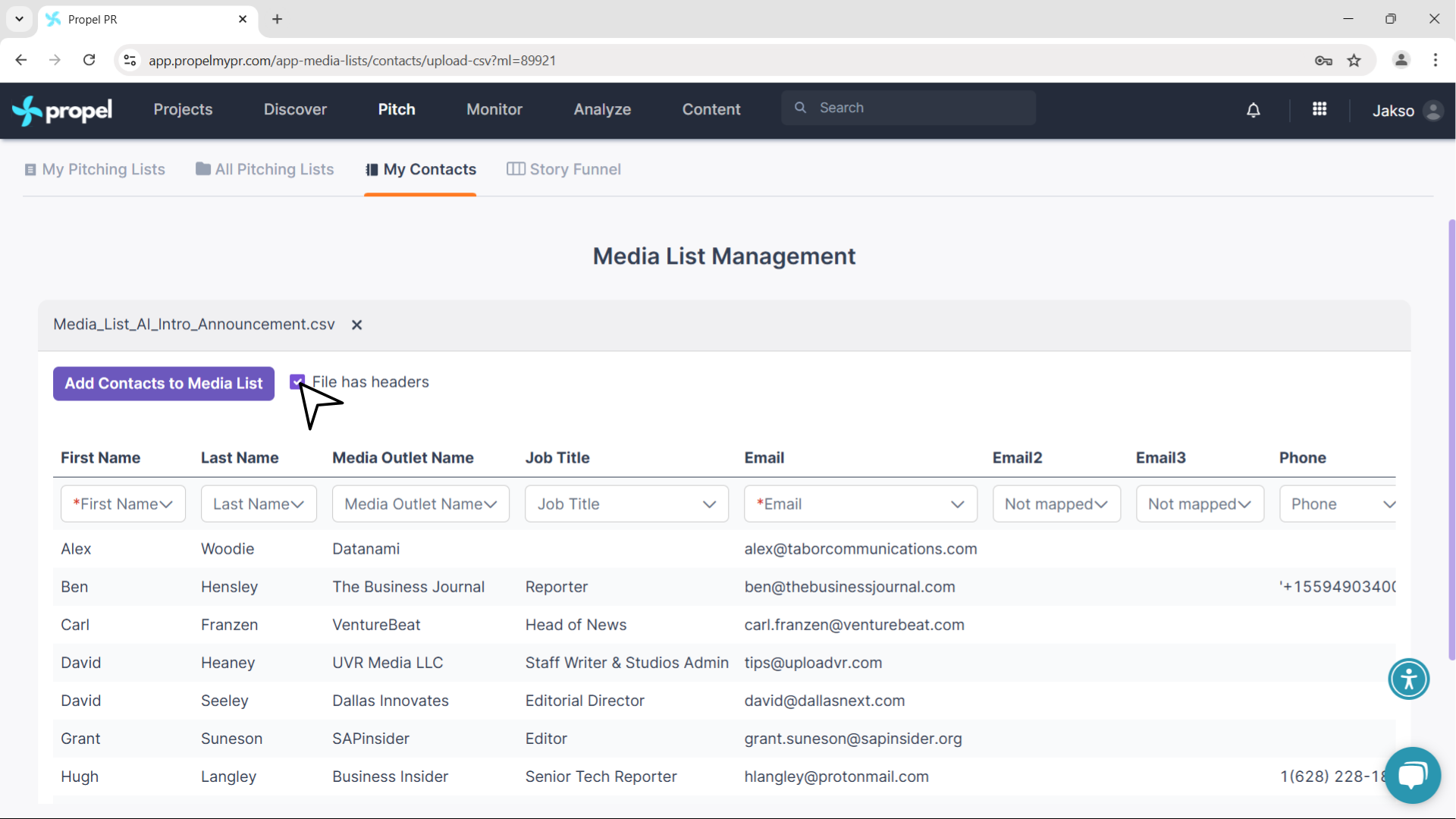Image resolution: width=1456 pixels, height=819 pixels.
Task: Click the search magnifier icon
Action: click(800, 108)
